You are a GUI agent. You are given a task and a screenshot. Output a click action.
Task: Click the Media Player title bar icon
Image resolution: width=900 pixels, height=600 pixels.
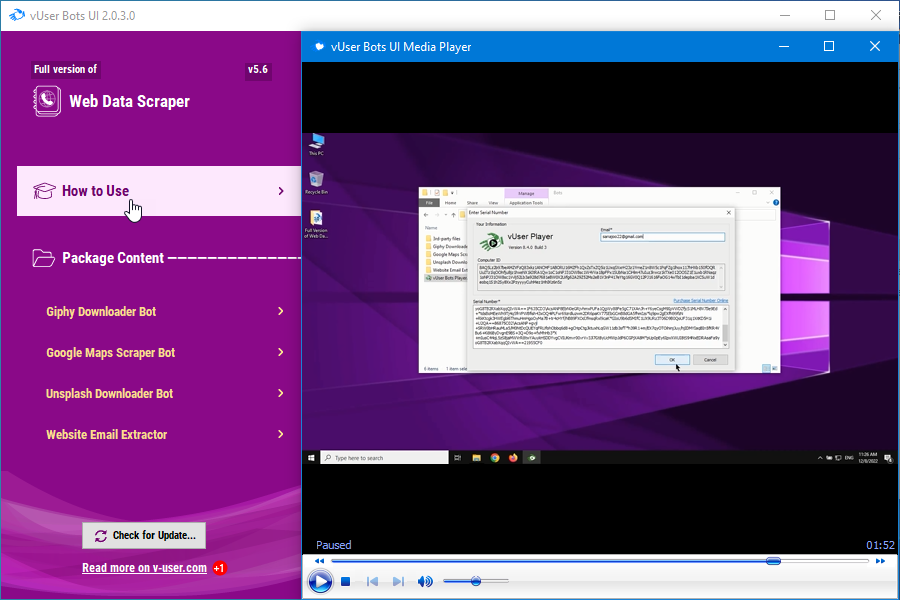319,47
